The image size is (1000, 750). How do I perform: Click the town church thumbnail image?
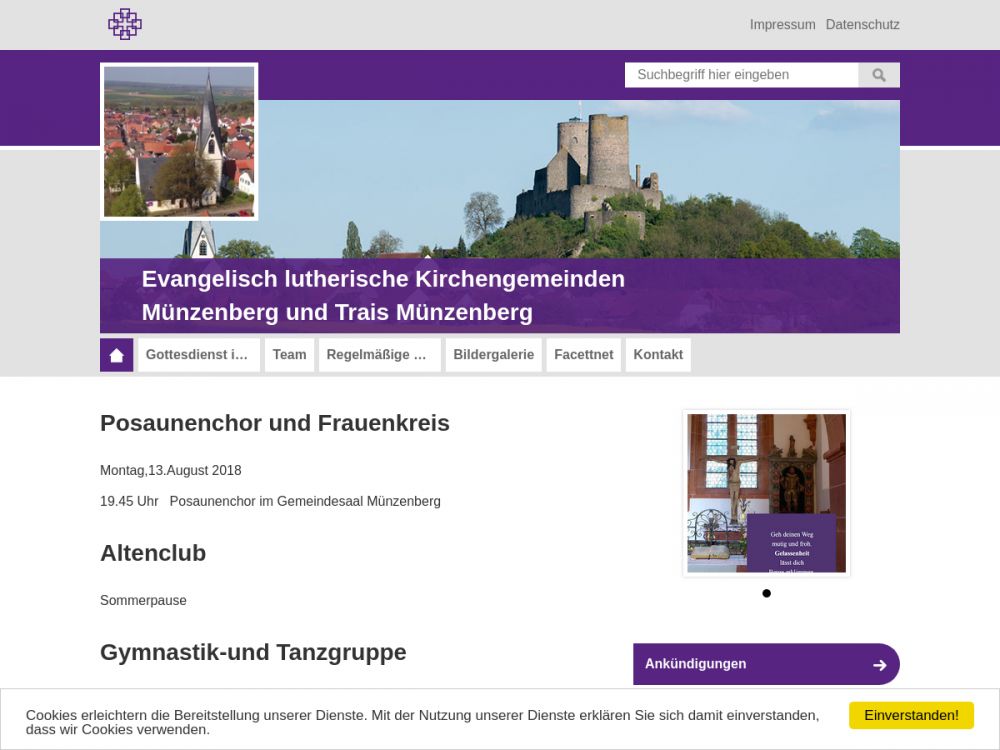click(179, 141)
